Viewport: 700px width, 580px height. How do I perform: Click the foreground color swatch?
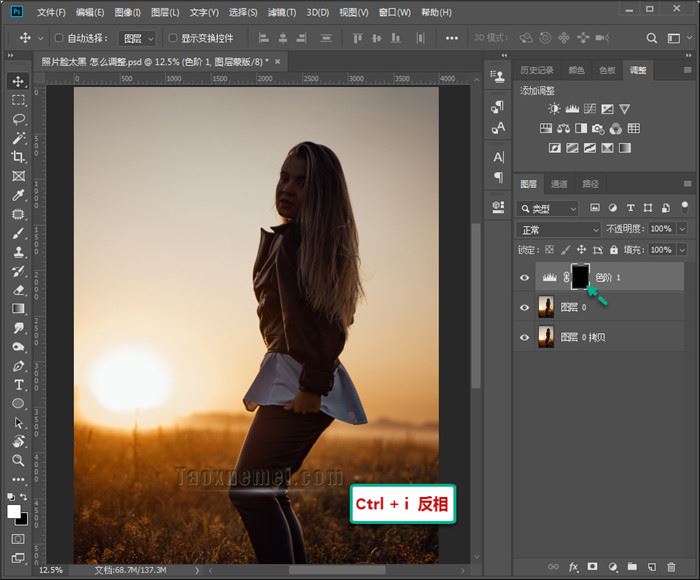pos(15,511)
